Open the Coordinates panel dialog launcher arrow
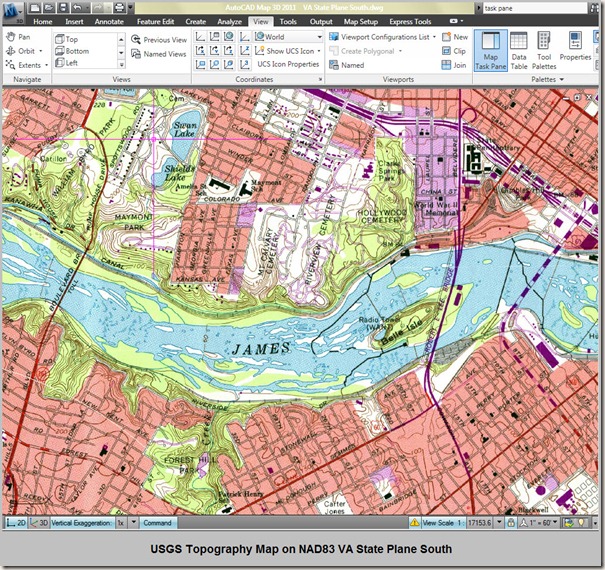Image resolution: width=605 pixels, height=570 pixels. click(320, 79)
